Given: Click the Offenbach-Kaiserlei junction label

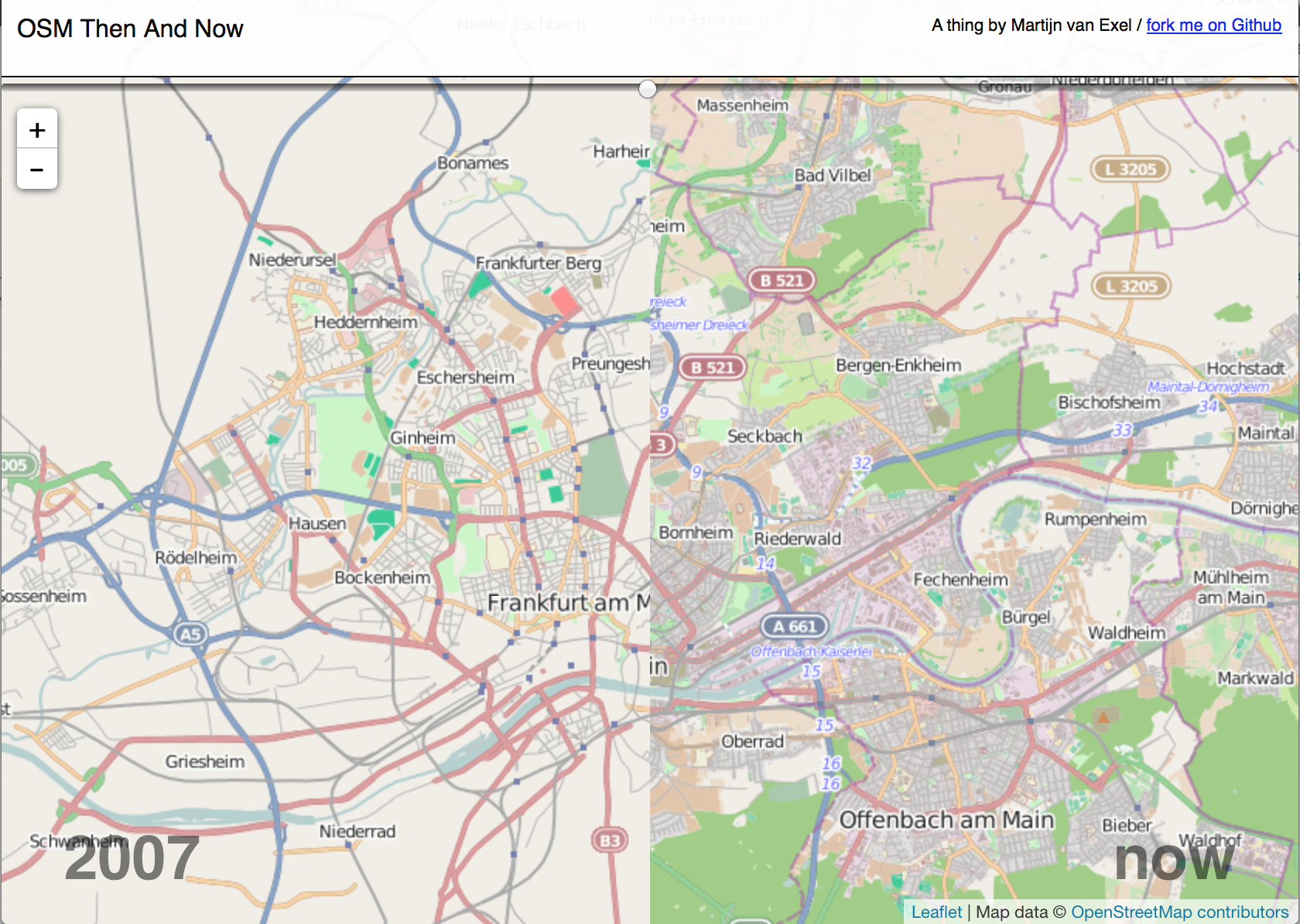Looking at the screenshot, I should [812, 652].
